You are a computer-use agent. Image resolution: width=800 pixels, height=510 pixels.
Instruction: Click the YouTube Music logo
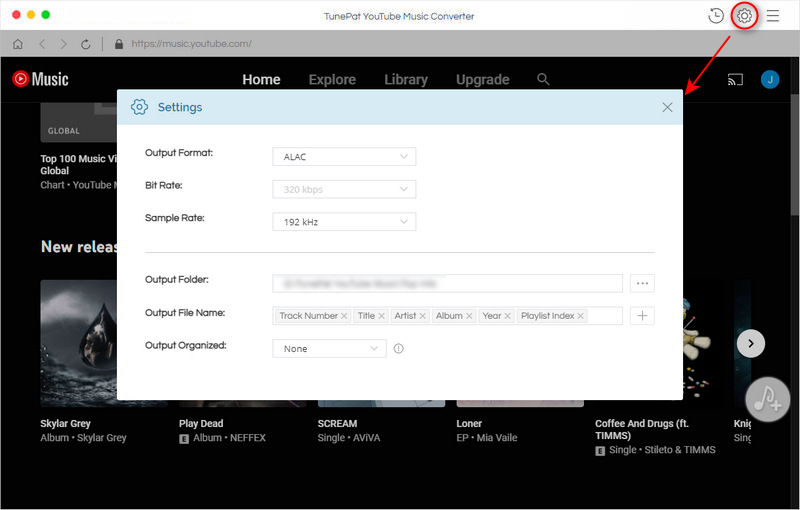40,79
